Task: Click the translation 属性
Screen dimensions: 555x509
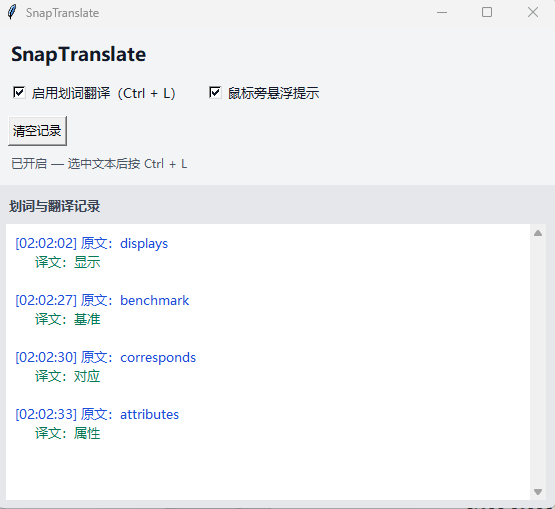Action: (87, 433)
